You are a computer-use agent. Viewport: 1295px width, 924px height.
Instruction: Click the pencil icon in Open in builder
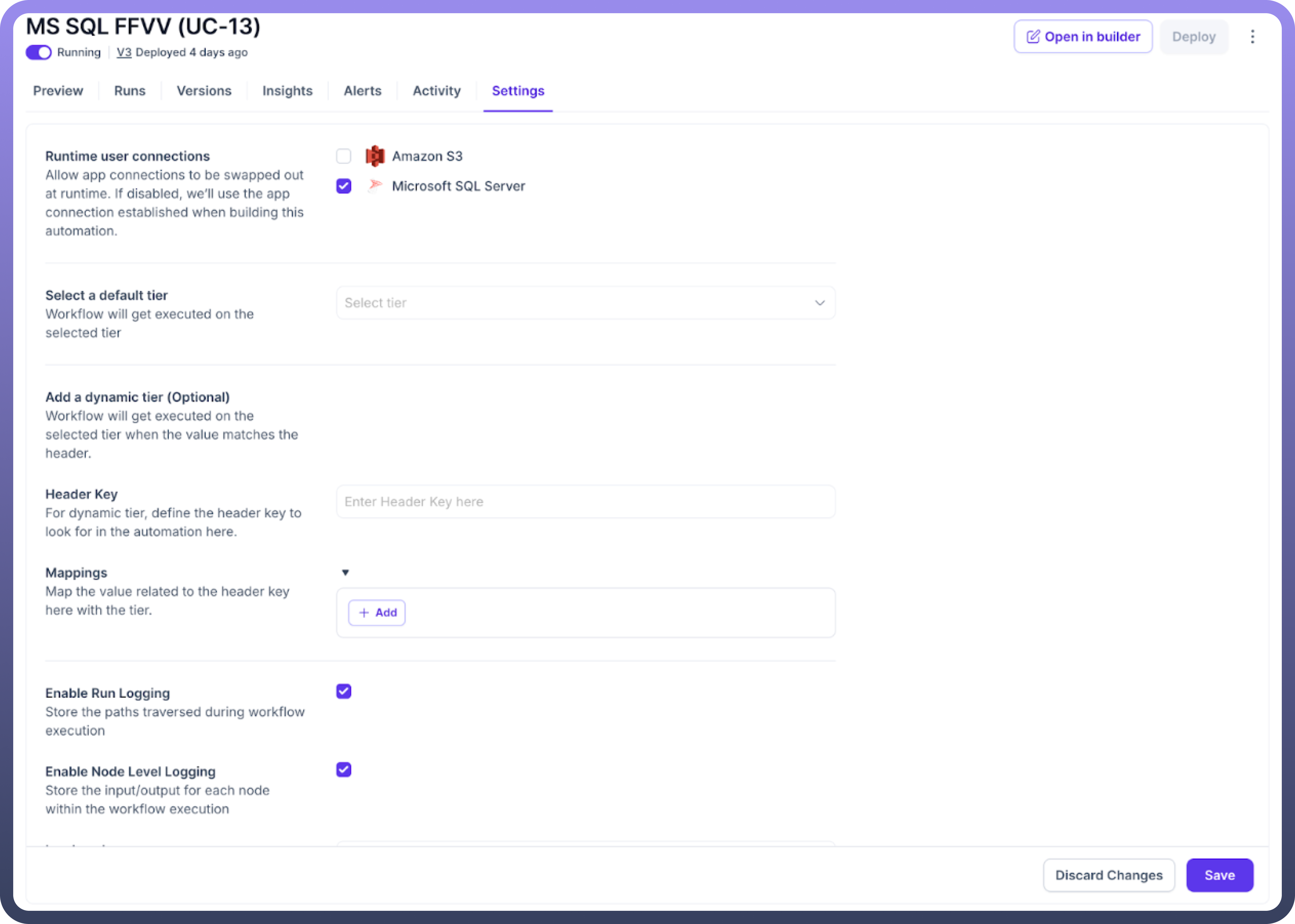[x=1033, y=37]
